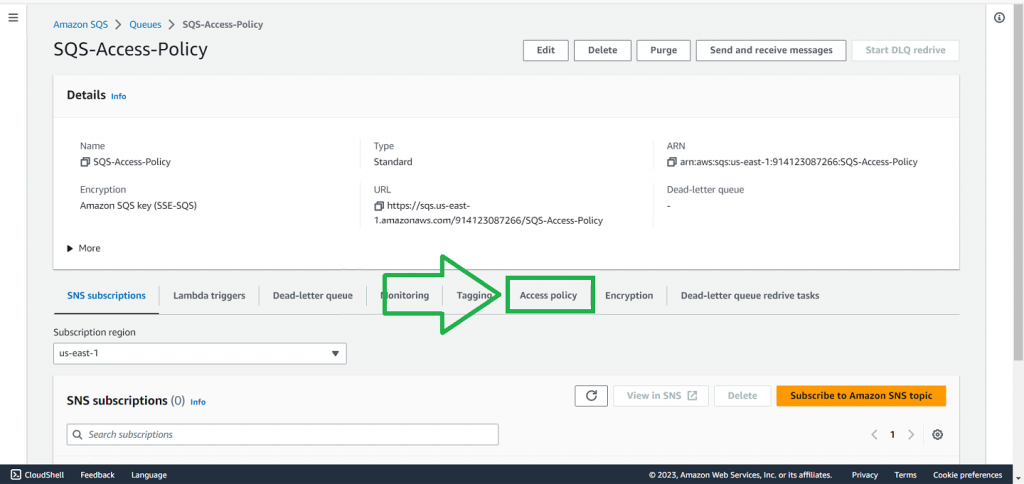Open the hamburger navigation menu
The height and width of the screenshot is (484, 1024).
[13, 18]
